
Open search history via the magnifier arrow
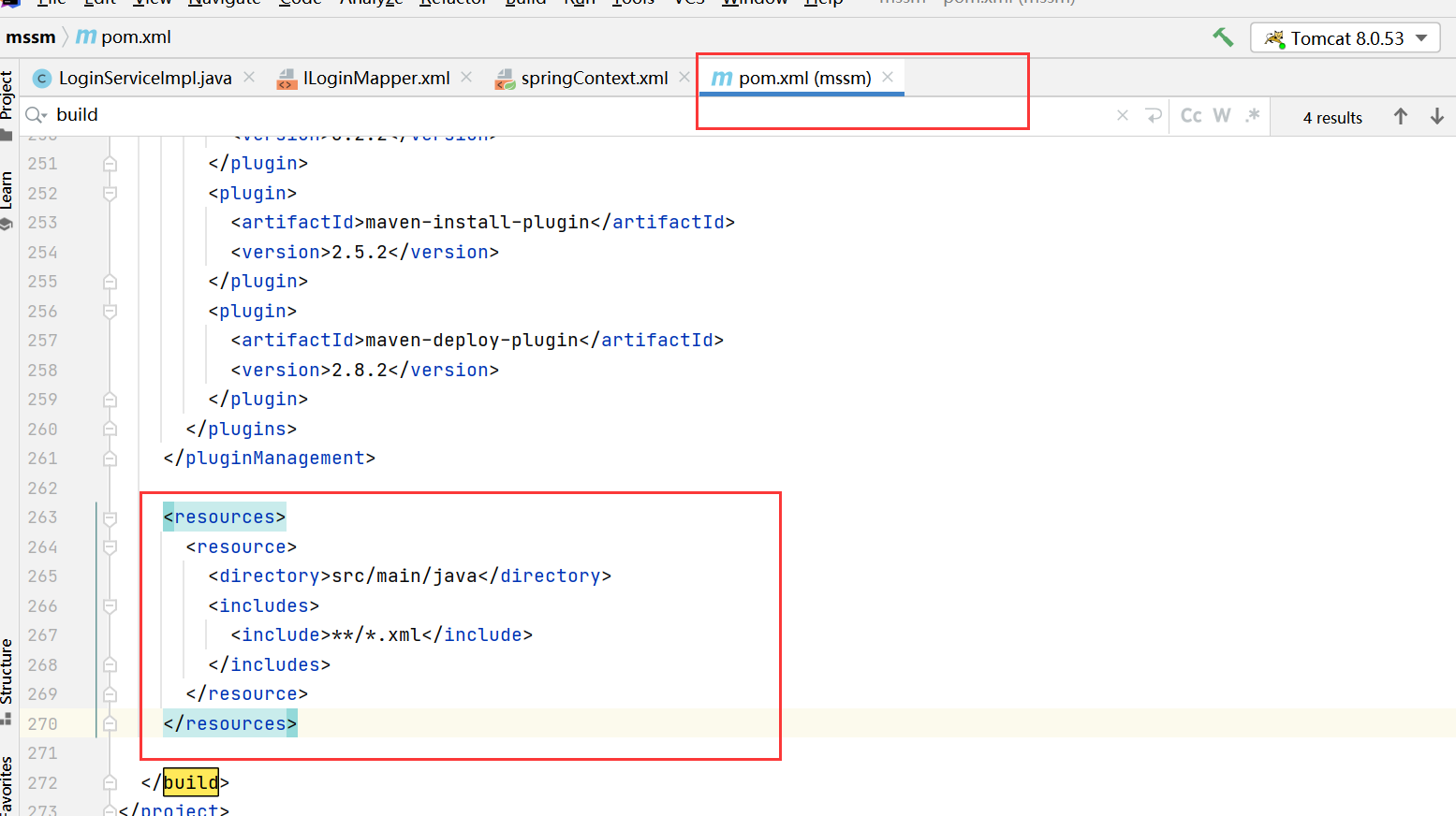click(x=37, y=115)
